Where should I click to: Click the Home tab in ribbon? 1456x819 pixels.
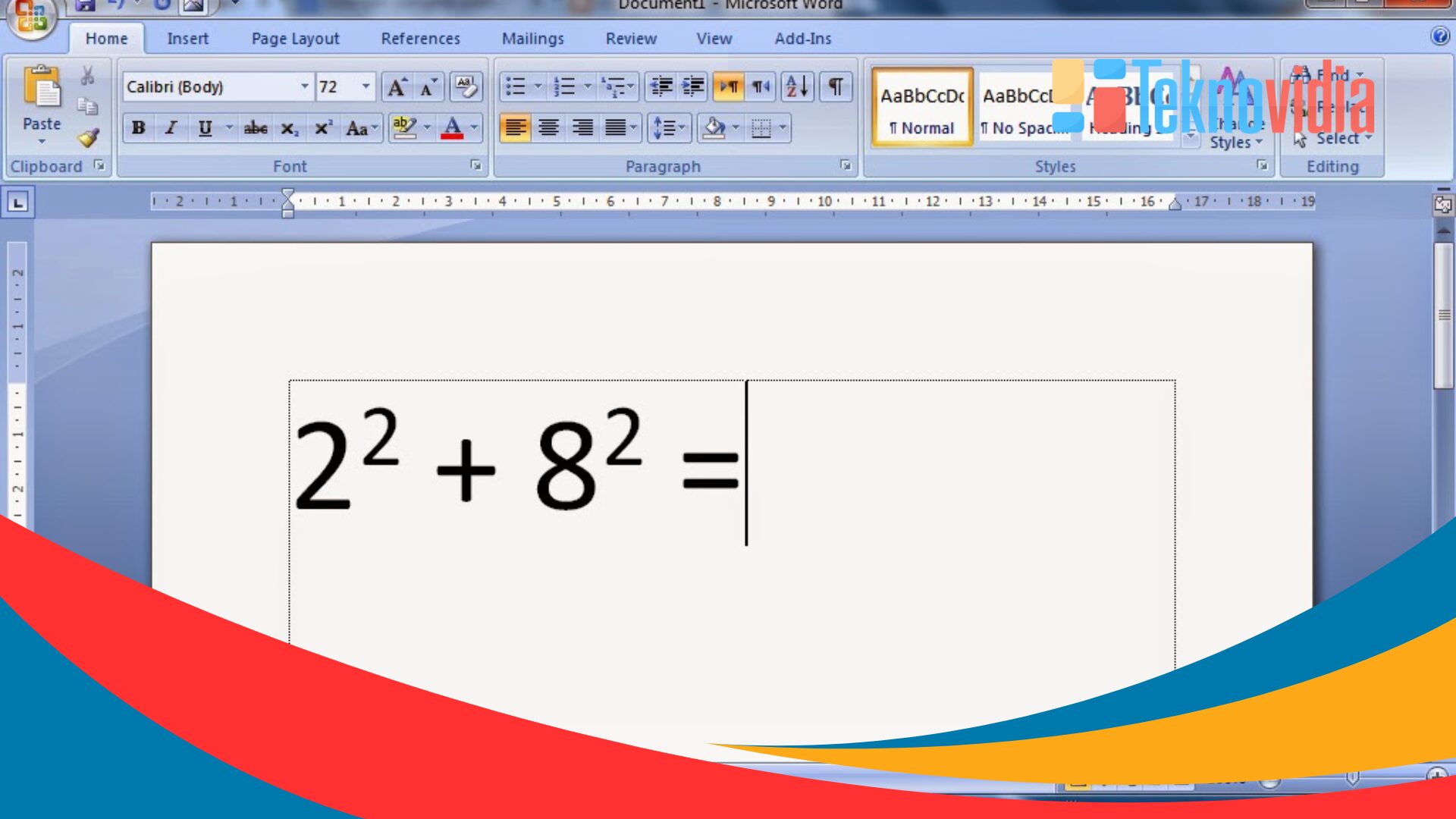coord(107,38)
